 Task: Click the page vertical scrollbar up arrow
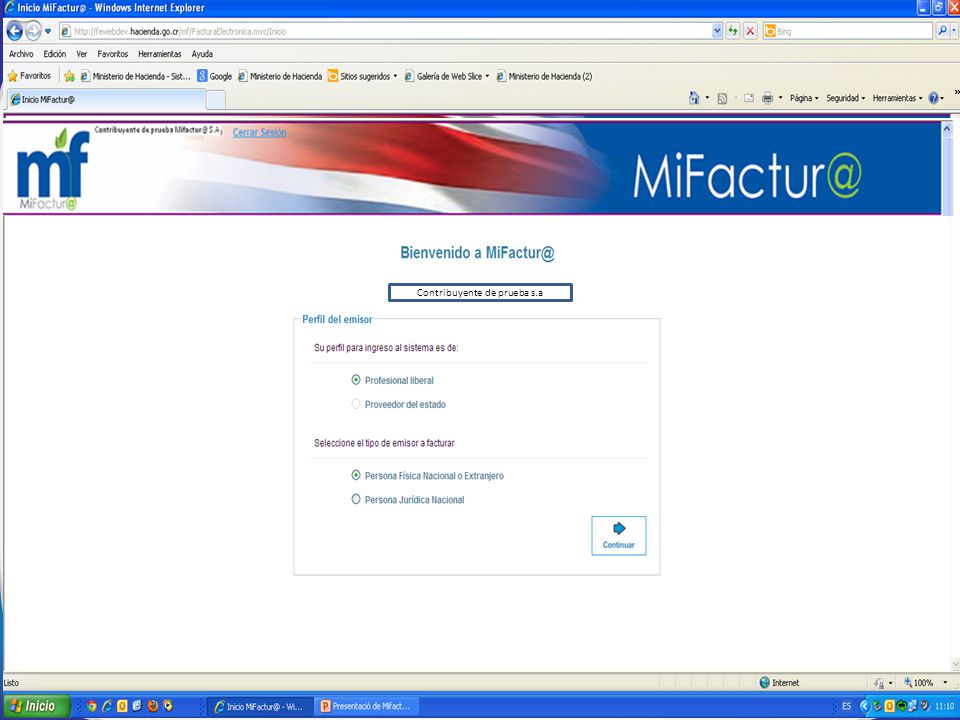tap(947, 129)
